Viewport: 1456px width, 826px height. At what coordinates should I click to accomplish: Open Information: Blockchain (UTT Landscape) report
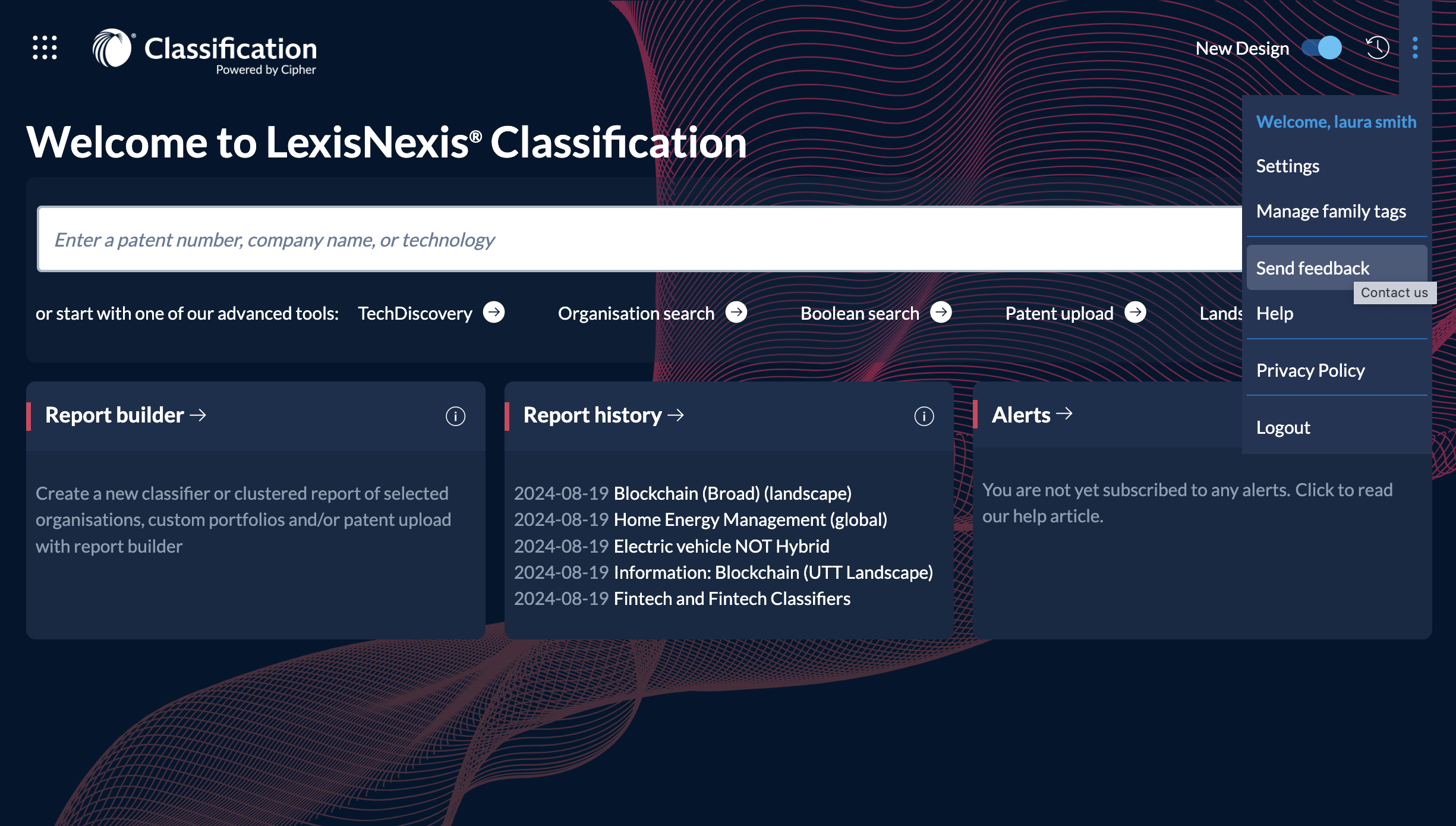pos(773,572)
